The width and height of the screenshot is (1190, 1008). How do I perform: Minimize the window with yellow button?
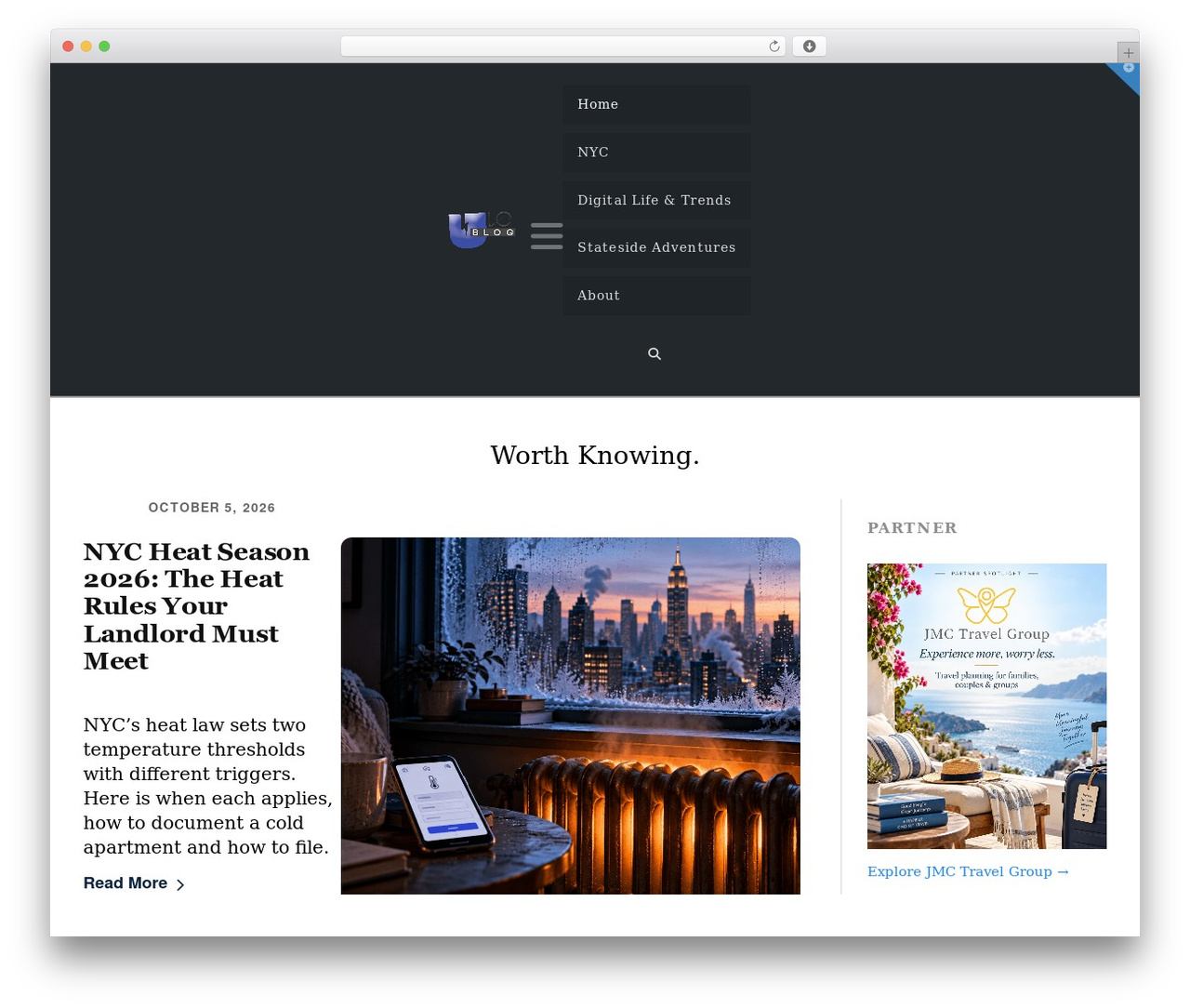[86, 46]
